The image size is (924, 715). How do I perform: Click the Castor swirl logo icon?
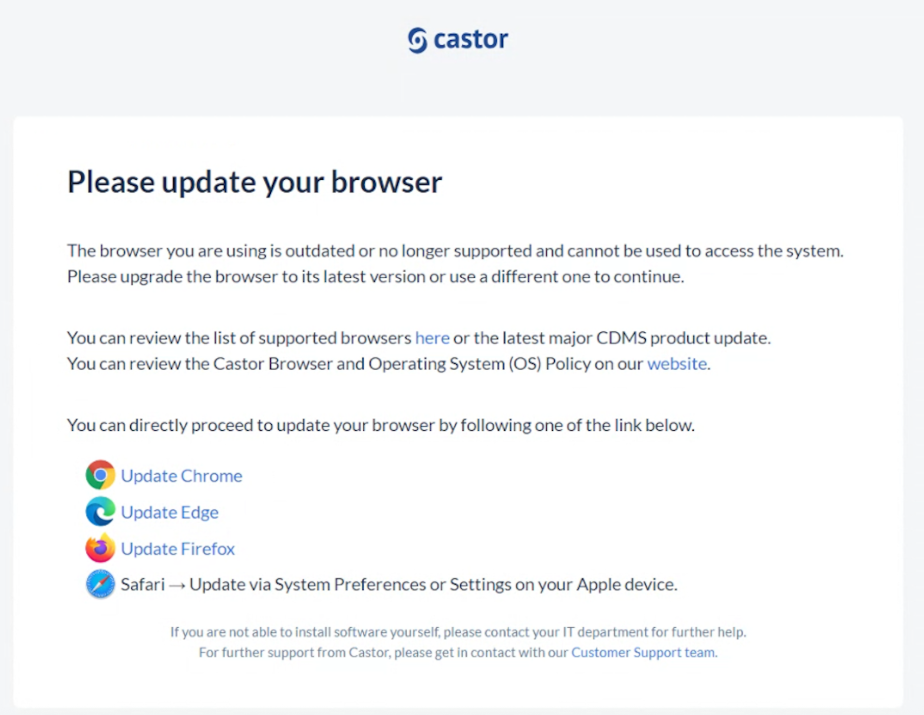tap(417, 40)
